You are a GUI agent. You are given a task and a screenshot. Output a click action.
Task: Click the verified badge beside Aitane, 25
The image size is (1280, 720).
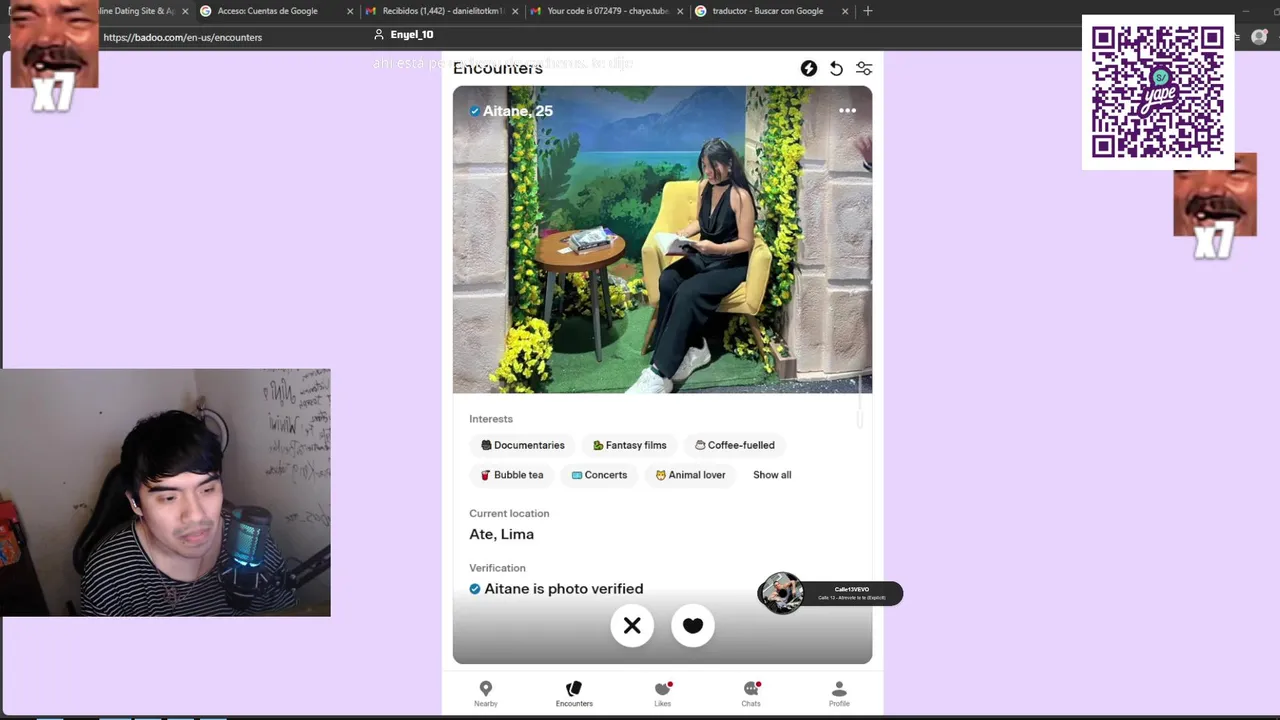click(x=474, y=111)
